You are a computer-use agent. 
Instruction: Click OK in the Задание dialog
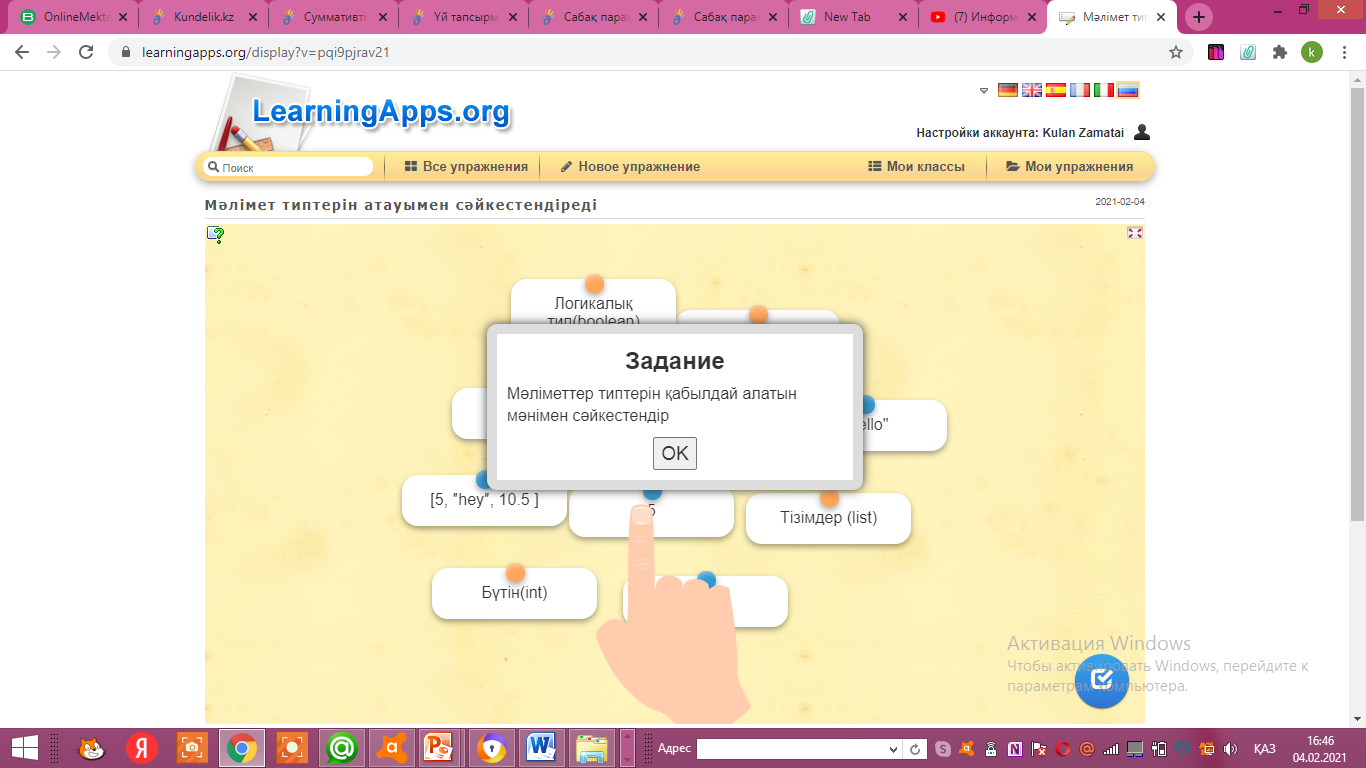pyautogui.click(x=675, y=453)
